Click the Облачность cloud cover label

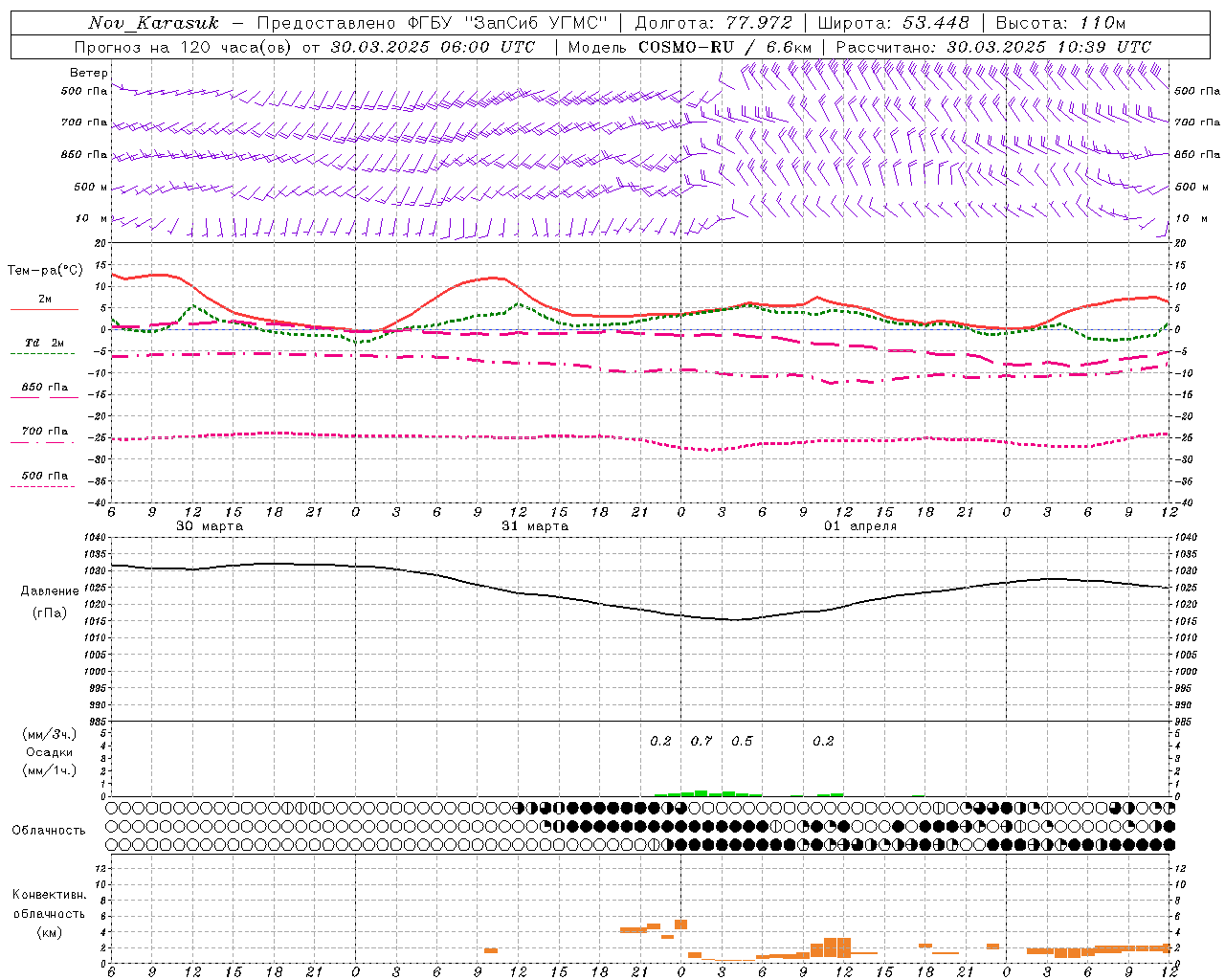click(x=49, y=830)
